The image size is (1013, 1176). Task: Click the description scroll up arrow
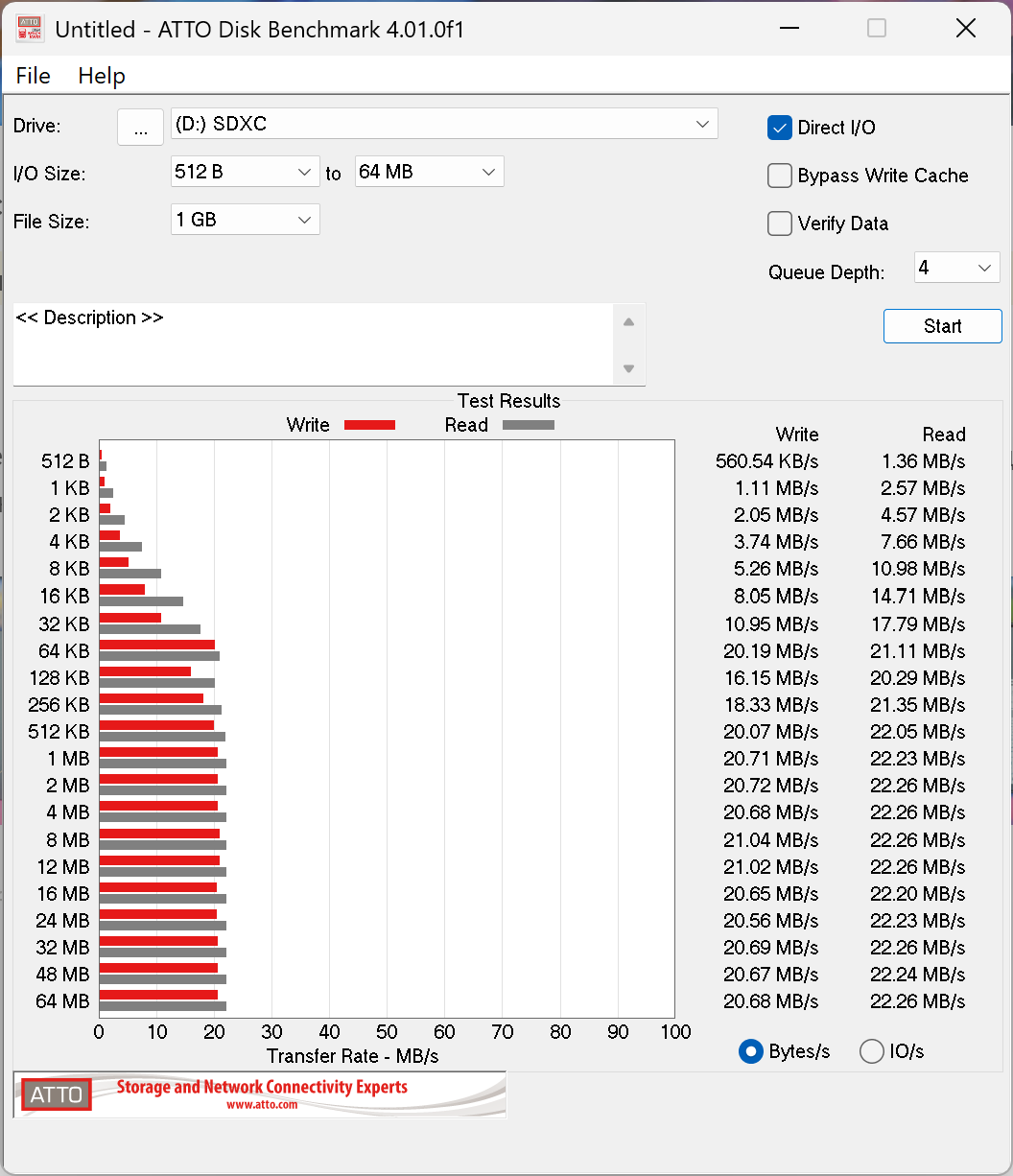pos(628,322)
